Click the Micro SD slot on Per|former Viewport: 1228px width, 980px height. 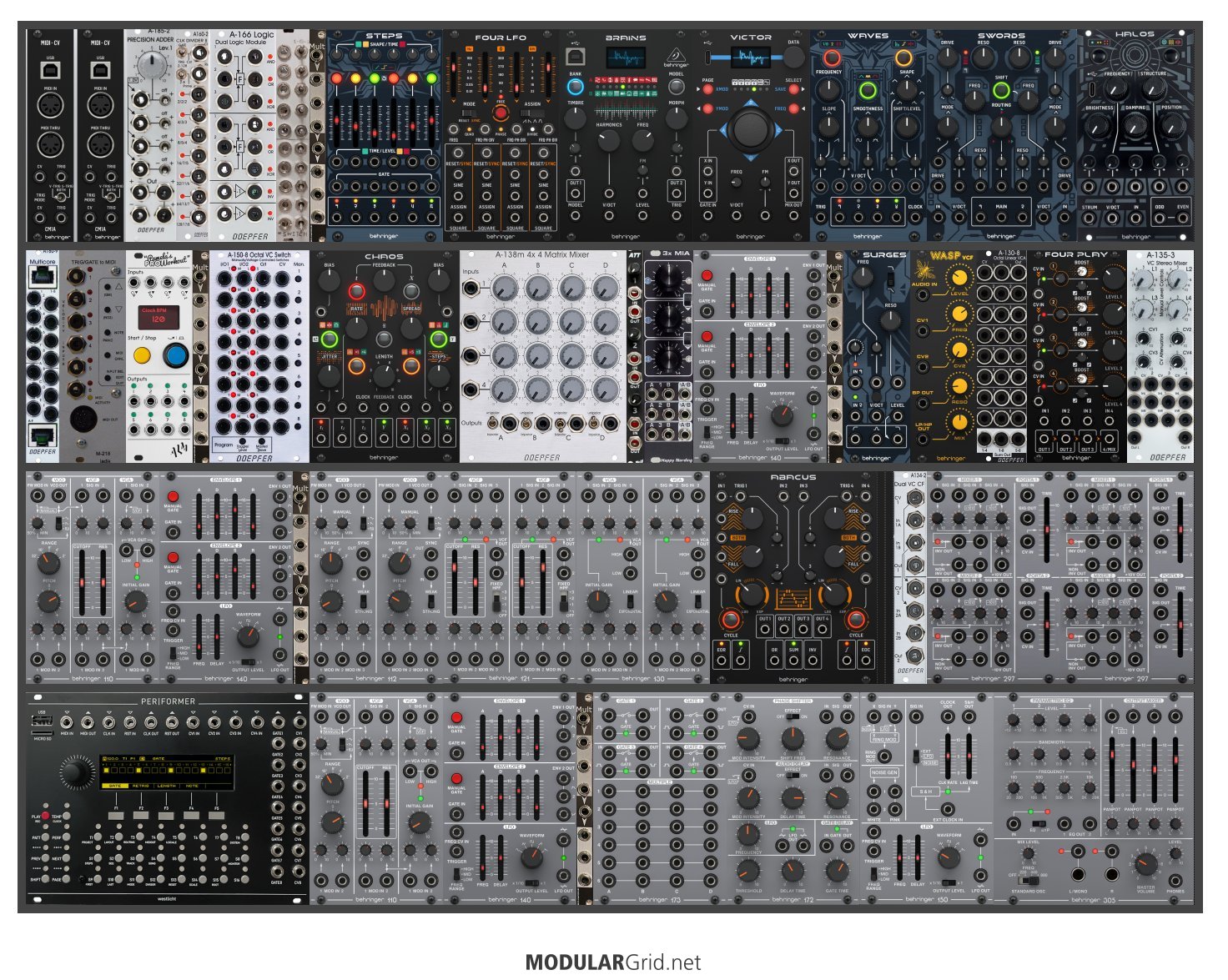click(43, 731)
